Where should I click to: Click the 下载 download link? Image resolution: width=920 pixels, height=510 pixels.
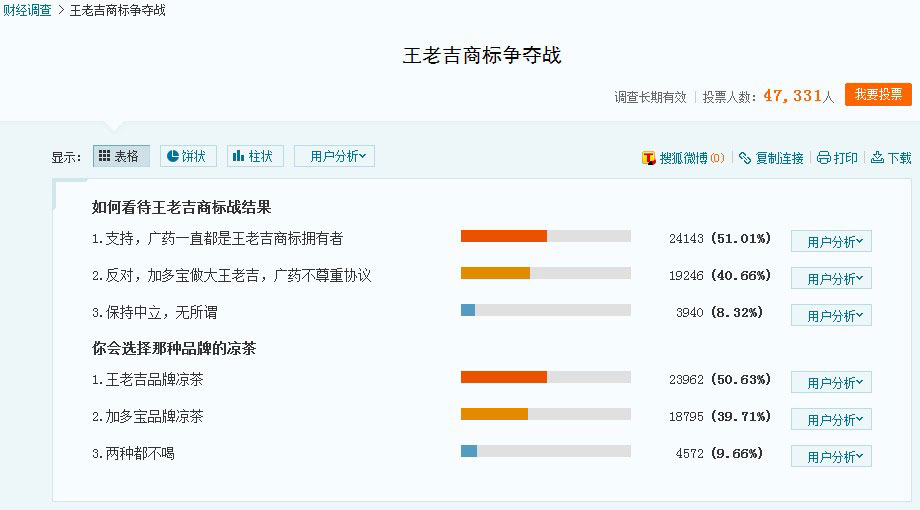point(899,158)
